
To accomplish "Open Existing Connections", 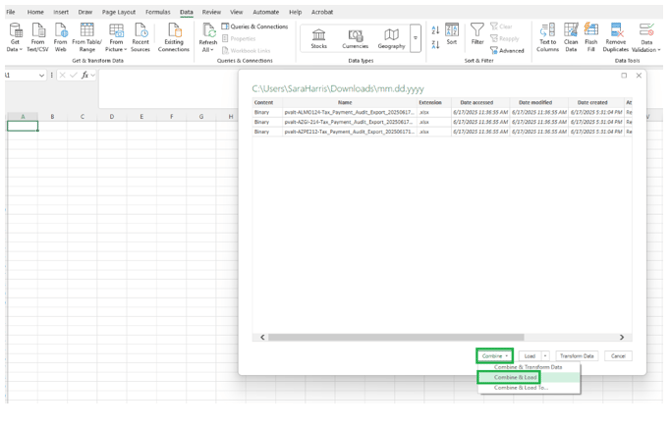I will pos(173,38).
